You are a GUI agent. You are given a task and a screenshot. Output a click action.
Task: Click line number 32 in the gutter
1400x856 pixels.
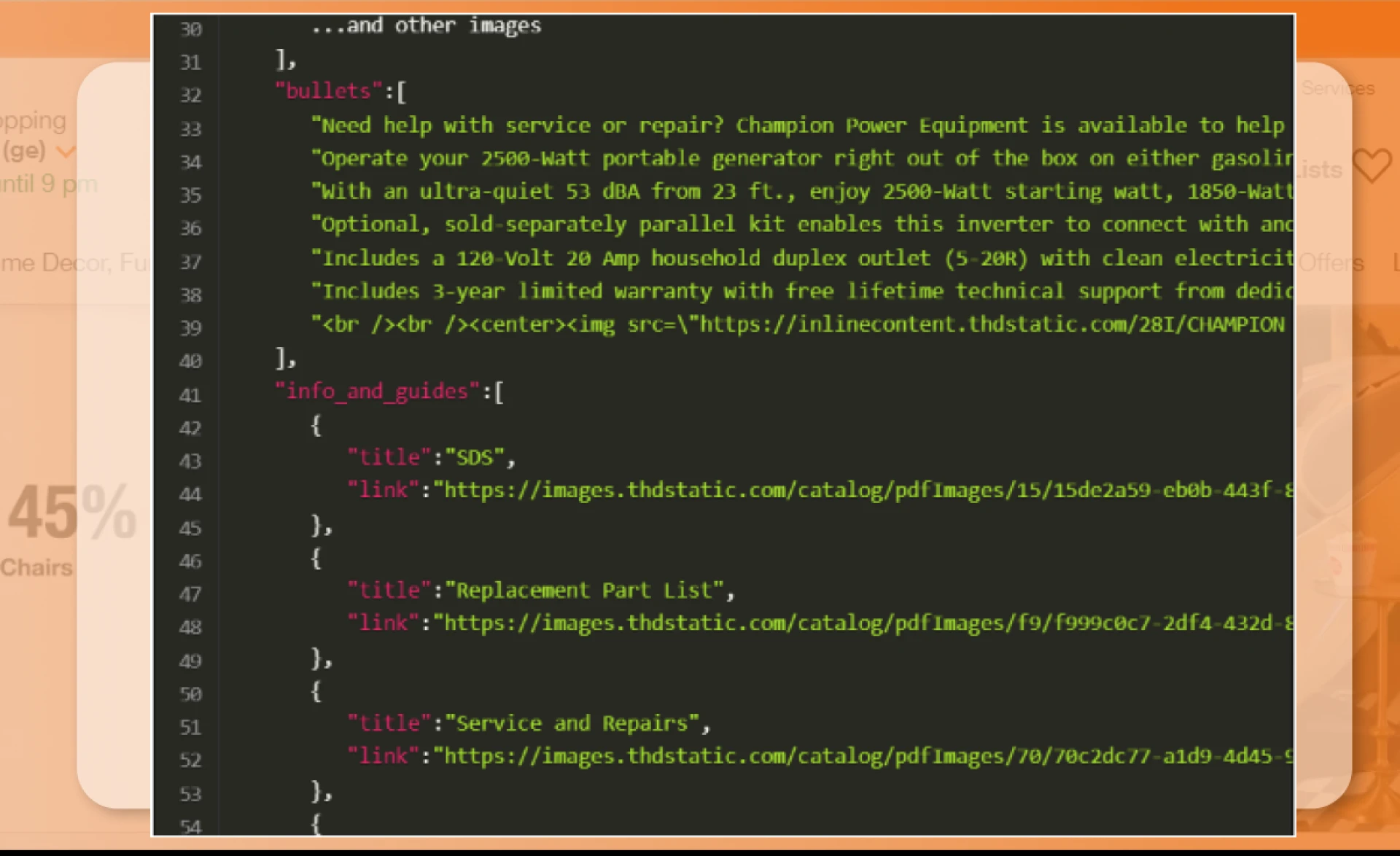pos(190,95)
